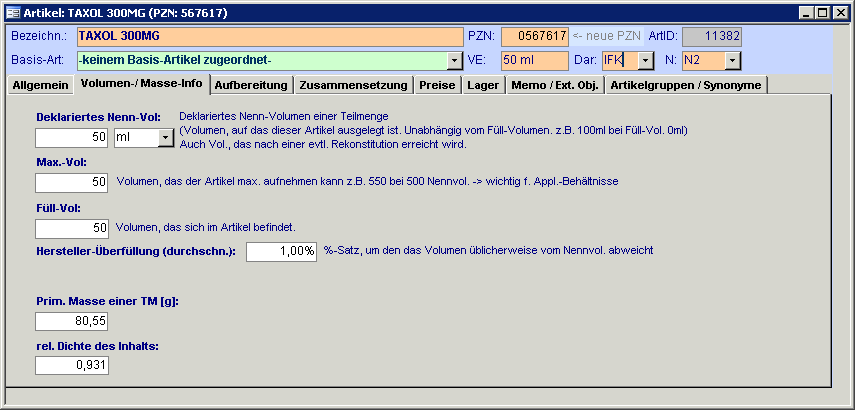Click the text 'Deklariertes Nenn-Volumen einer Teilmenge'
The height and width of the screenshot is (410, 855).
tap(284, 116)
